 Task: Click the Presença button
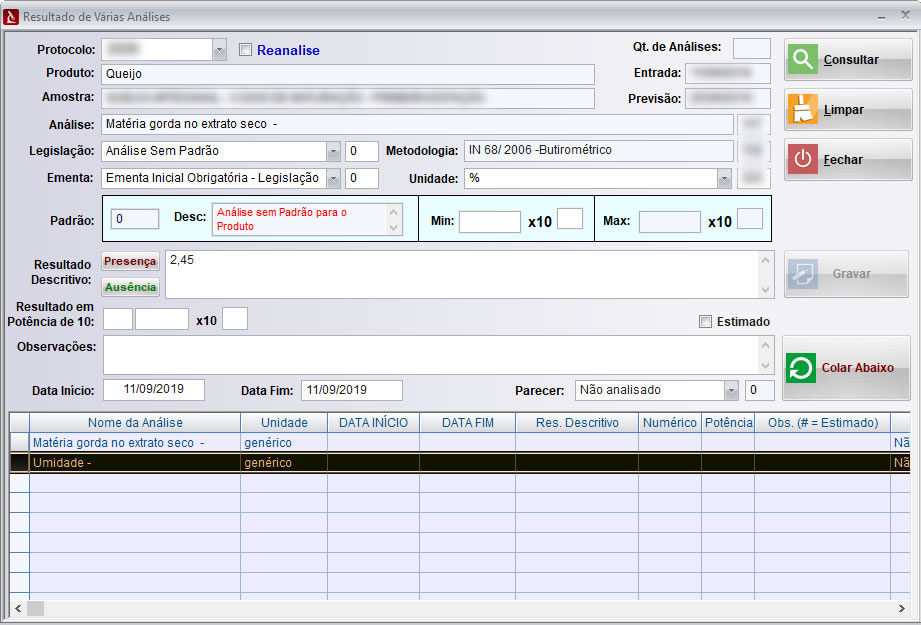pyautogui.click(x=130, y=261)
